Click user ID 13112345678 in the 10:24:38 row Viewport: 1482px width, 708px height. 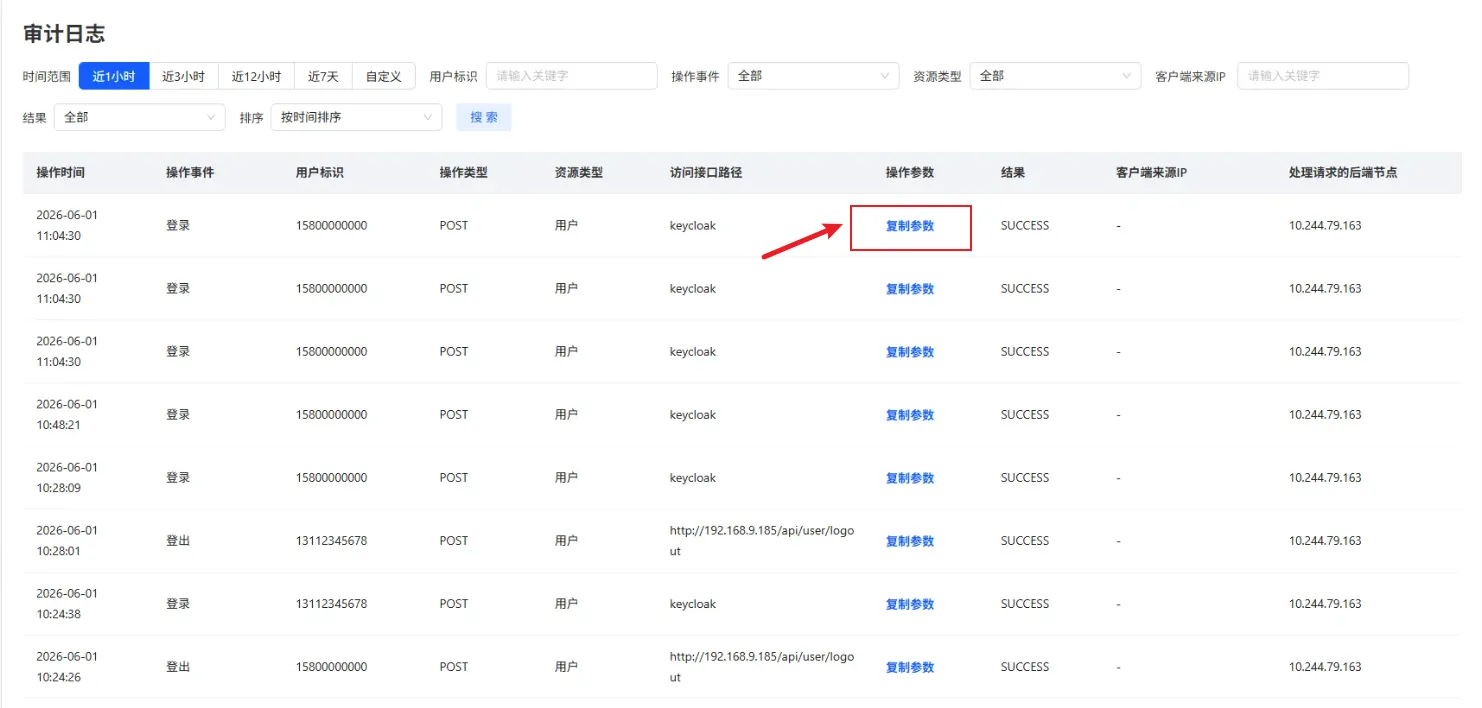coord(332,604)
